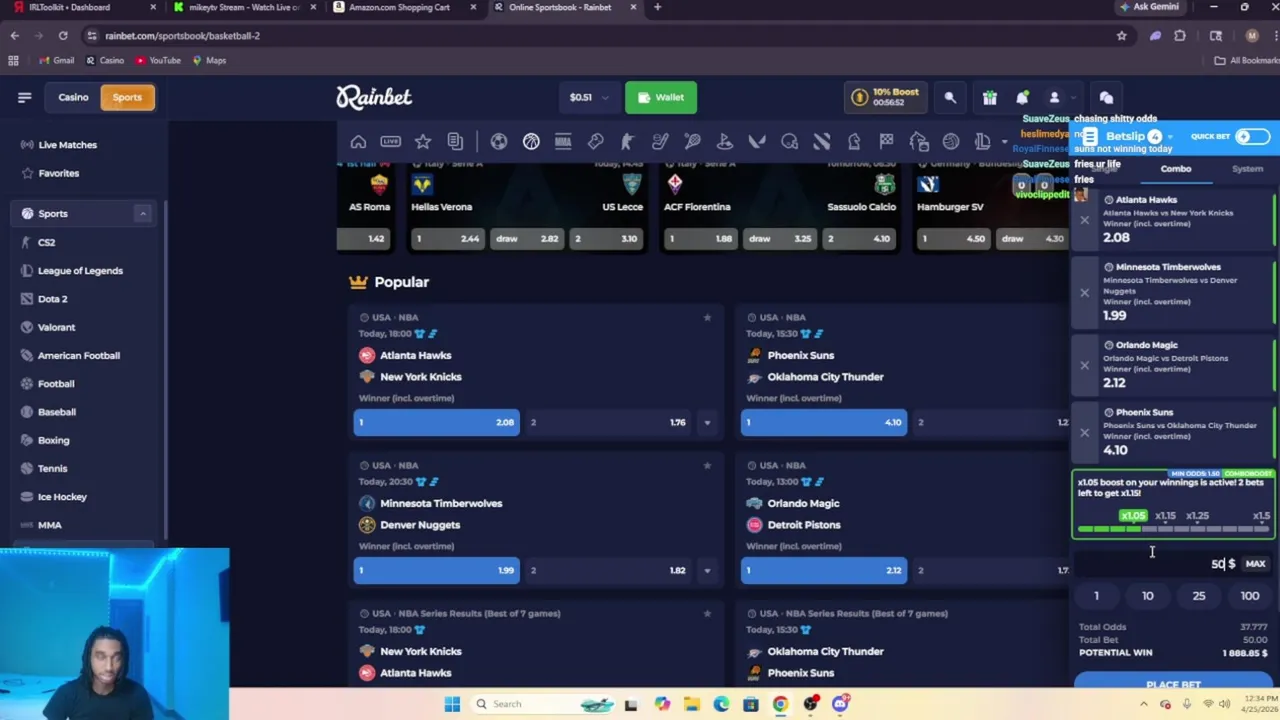
Task: Add 10 to the stake amount
Action: (x=1147, y=596)
